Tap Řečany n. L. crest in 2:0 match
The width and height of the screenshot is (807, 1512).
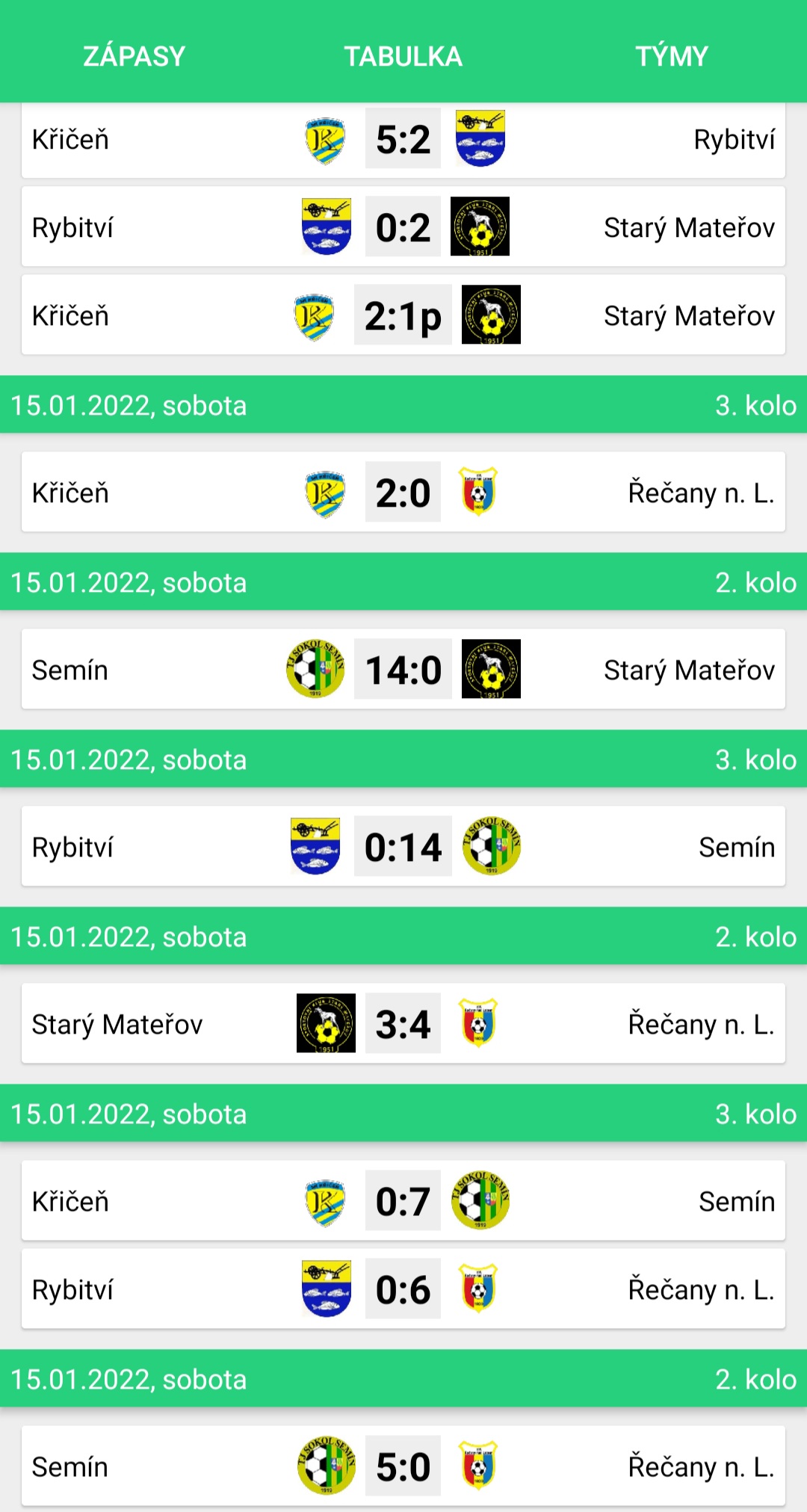[478, 492]
